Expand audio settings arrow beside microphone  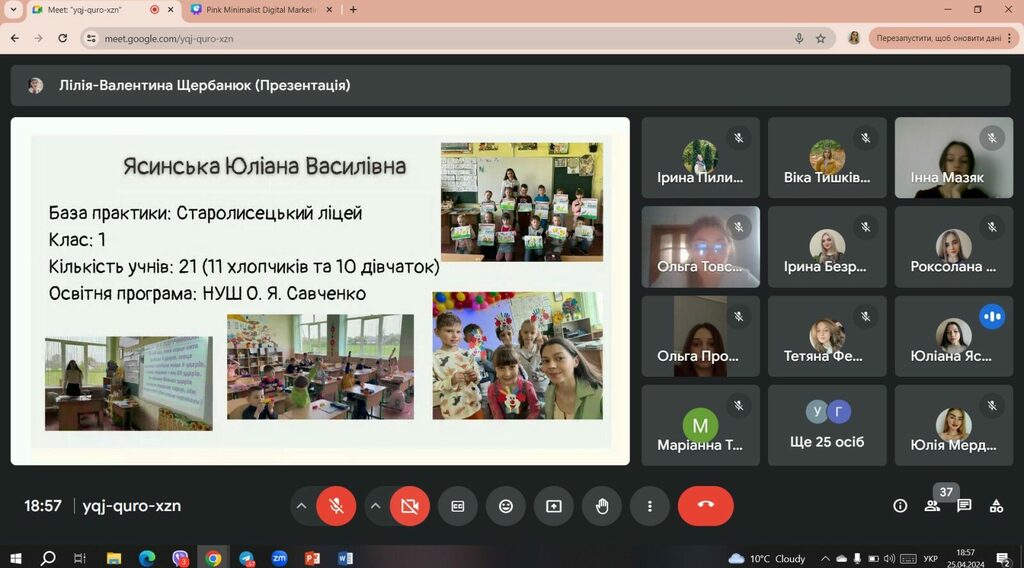301,506
